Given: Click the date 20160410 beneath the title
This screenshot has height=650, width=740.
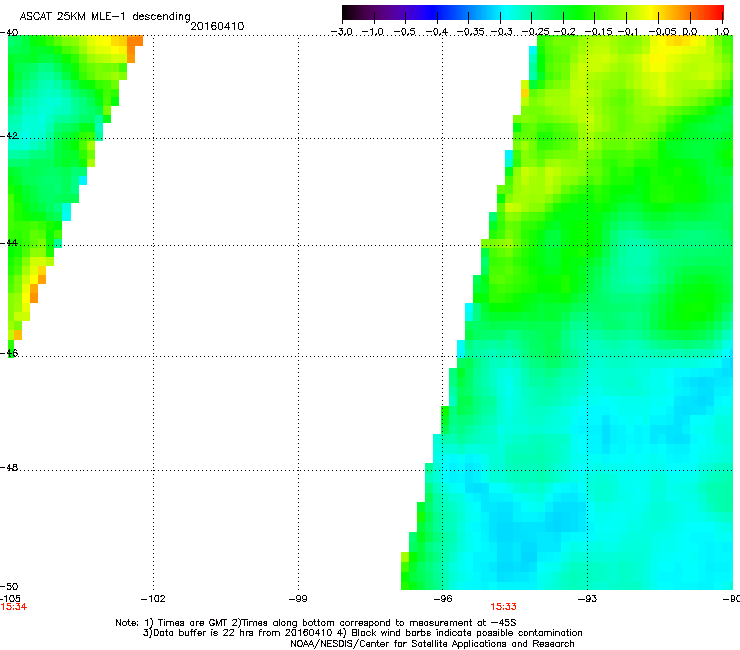Looking at the screenshot, I should point(217,26).
